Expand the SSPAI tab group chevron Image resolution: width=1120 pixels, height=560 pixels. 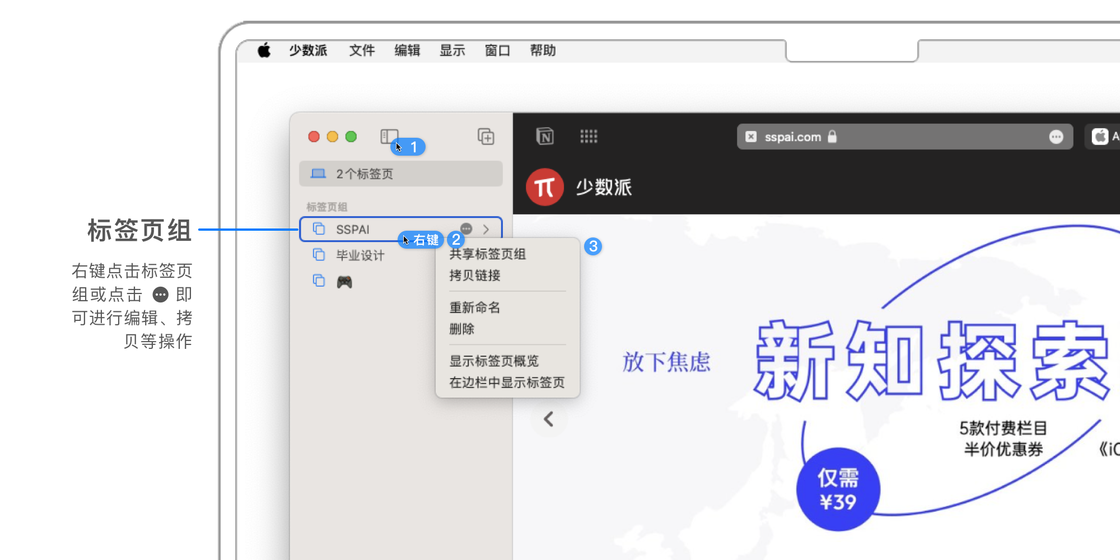[487, 229]
